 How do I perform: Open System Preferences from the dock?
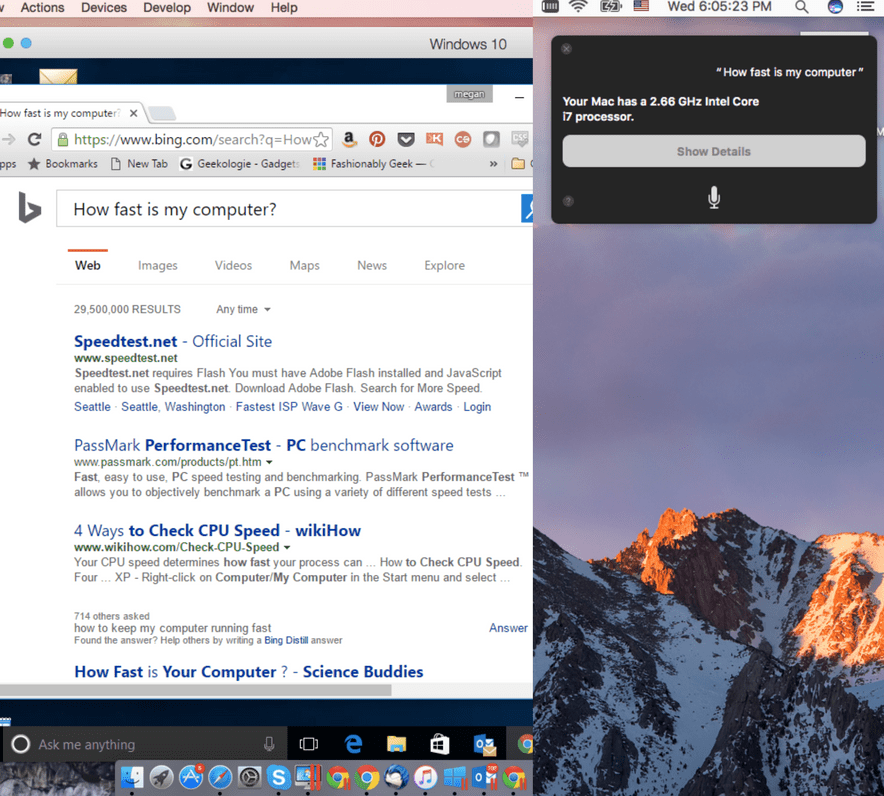249,778
